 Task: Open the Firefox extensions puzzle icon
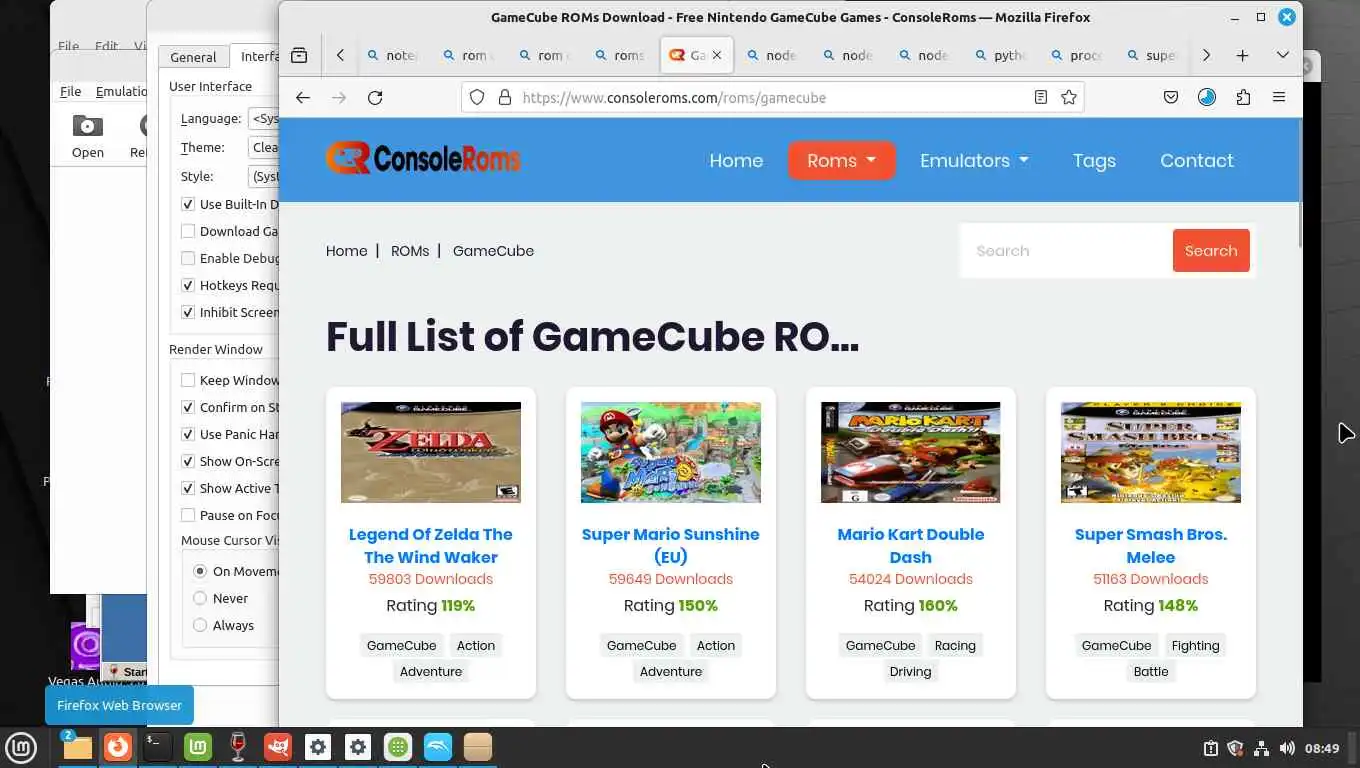tap(1243, 97)
